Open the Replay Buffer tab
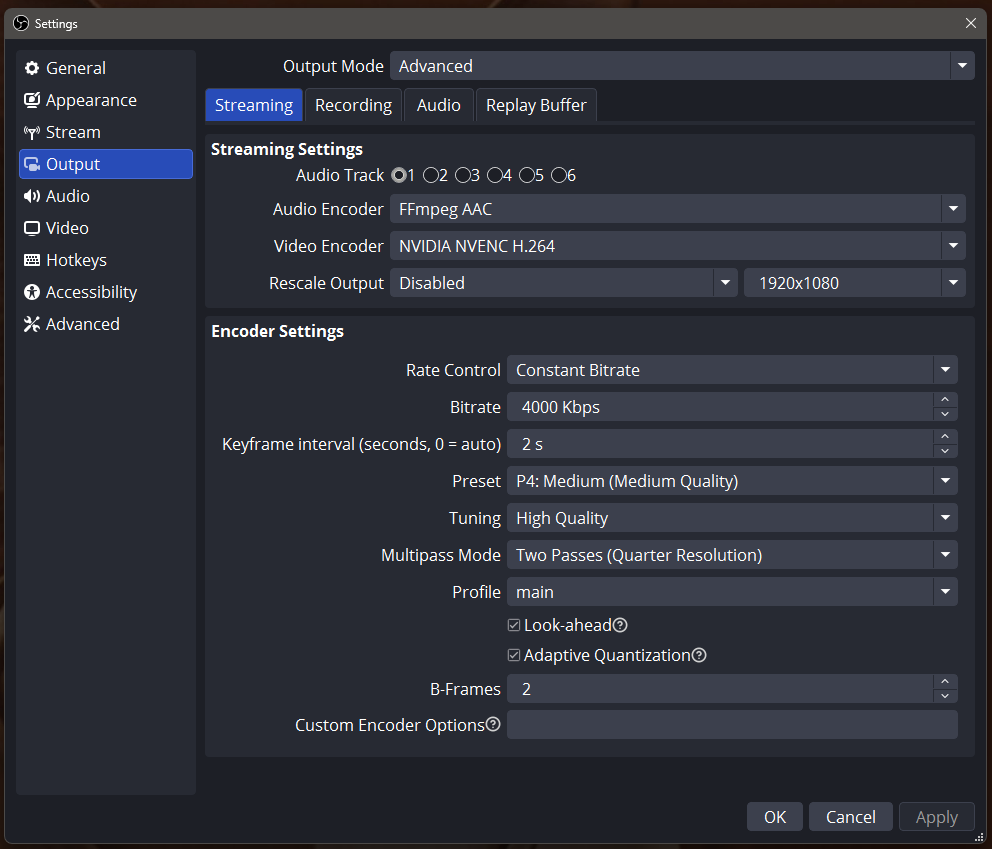Screen dimensions: 992x849 [536, 105]
